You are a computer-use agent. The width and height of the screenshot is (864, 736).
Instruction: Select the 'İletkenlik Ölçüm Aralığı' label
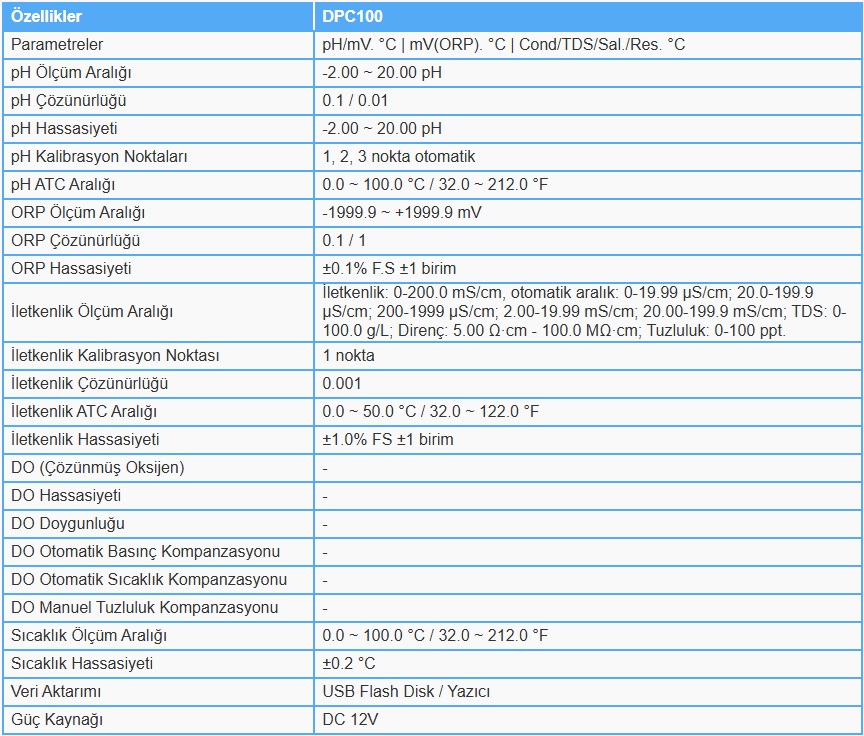click(x=92, y=312)
